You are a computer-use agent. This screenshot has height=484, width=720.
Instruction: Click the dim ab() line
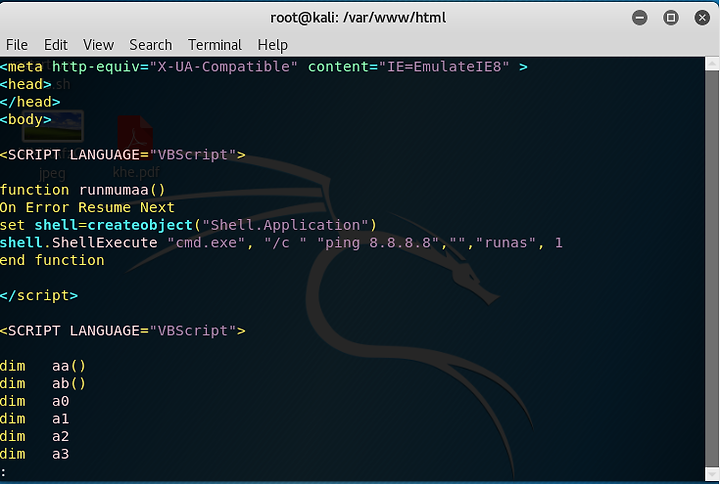click(43, 383)
